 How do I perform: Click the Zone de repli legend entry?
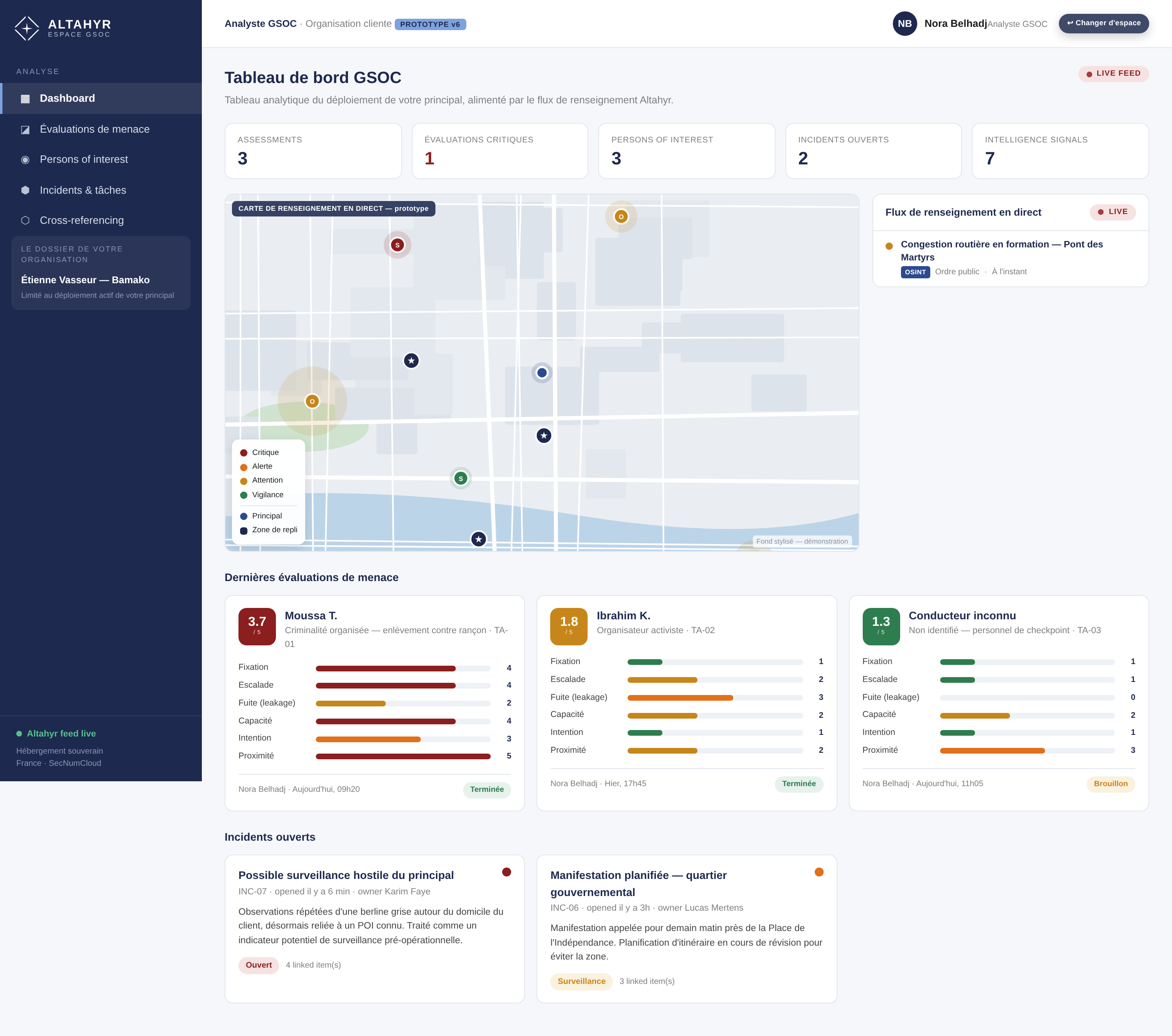[x=269, y=530]
